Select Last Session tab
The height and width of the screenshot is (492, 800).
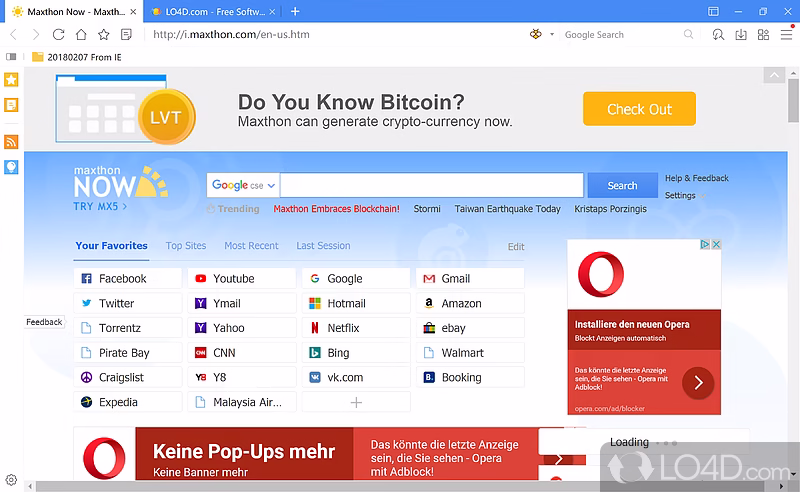(323, 245)
